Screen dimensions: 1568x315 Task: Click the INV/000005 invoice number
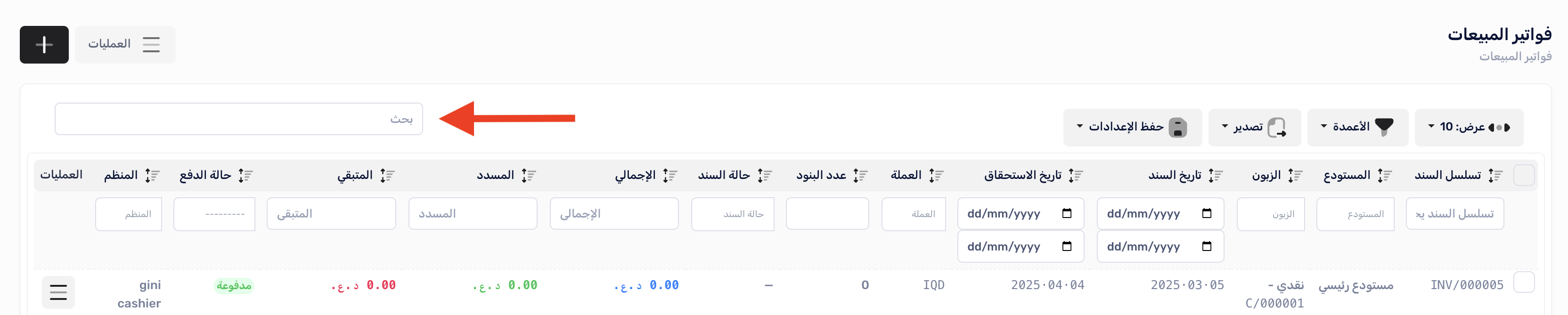[1466, 284]
